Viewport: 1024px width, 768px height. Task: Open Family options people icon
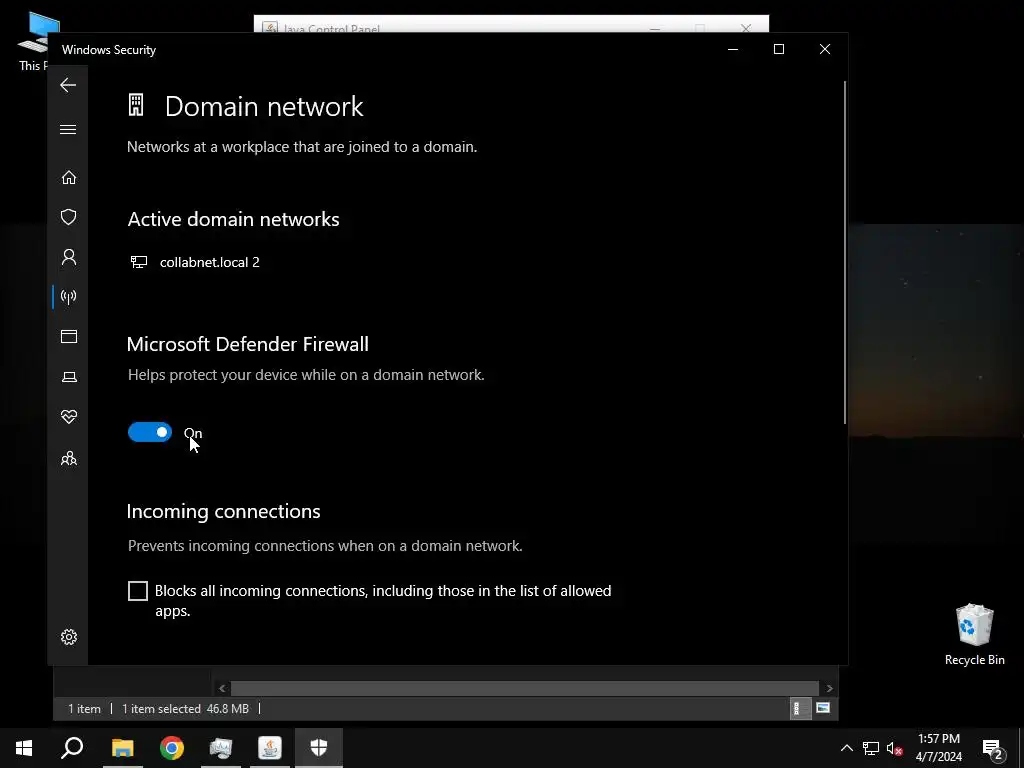[69, 458]
